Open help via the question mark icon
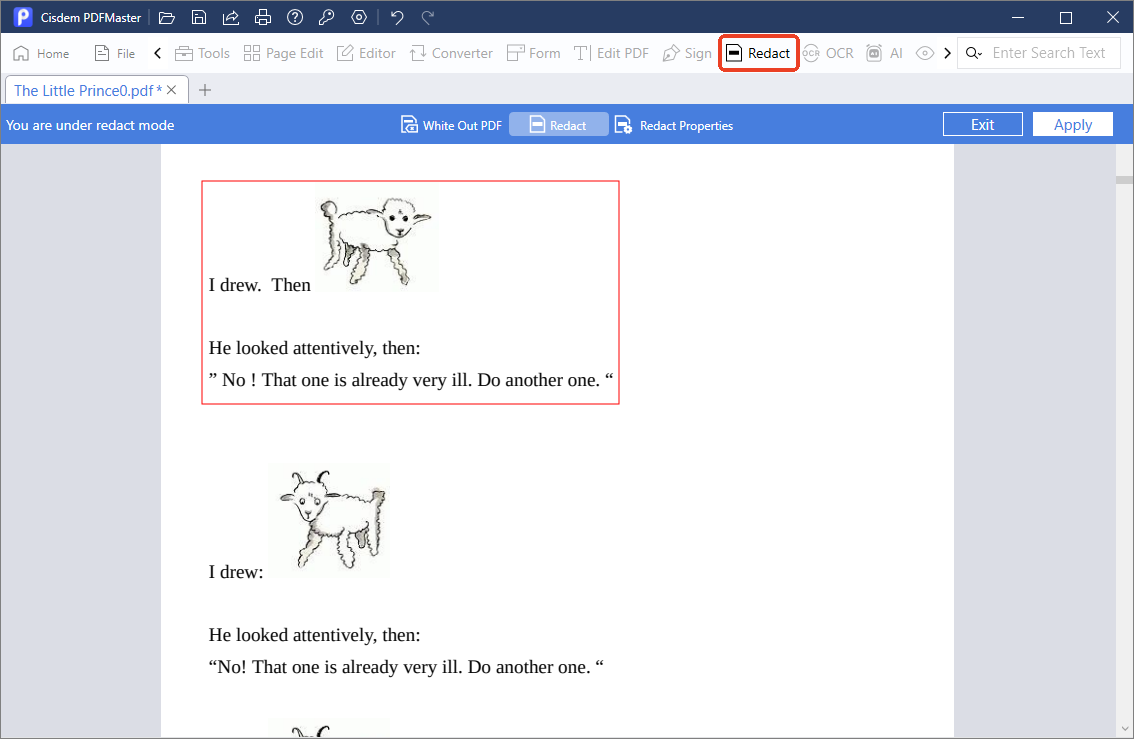 point(294,17)
